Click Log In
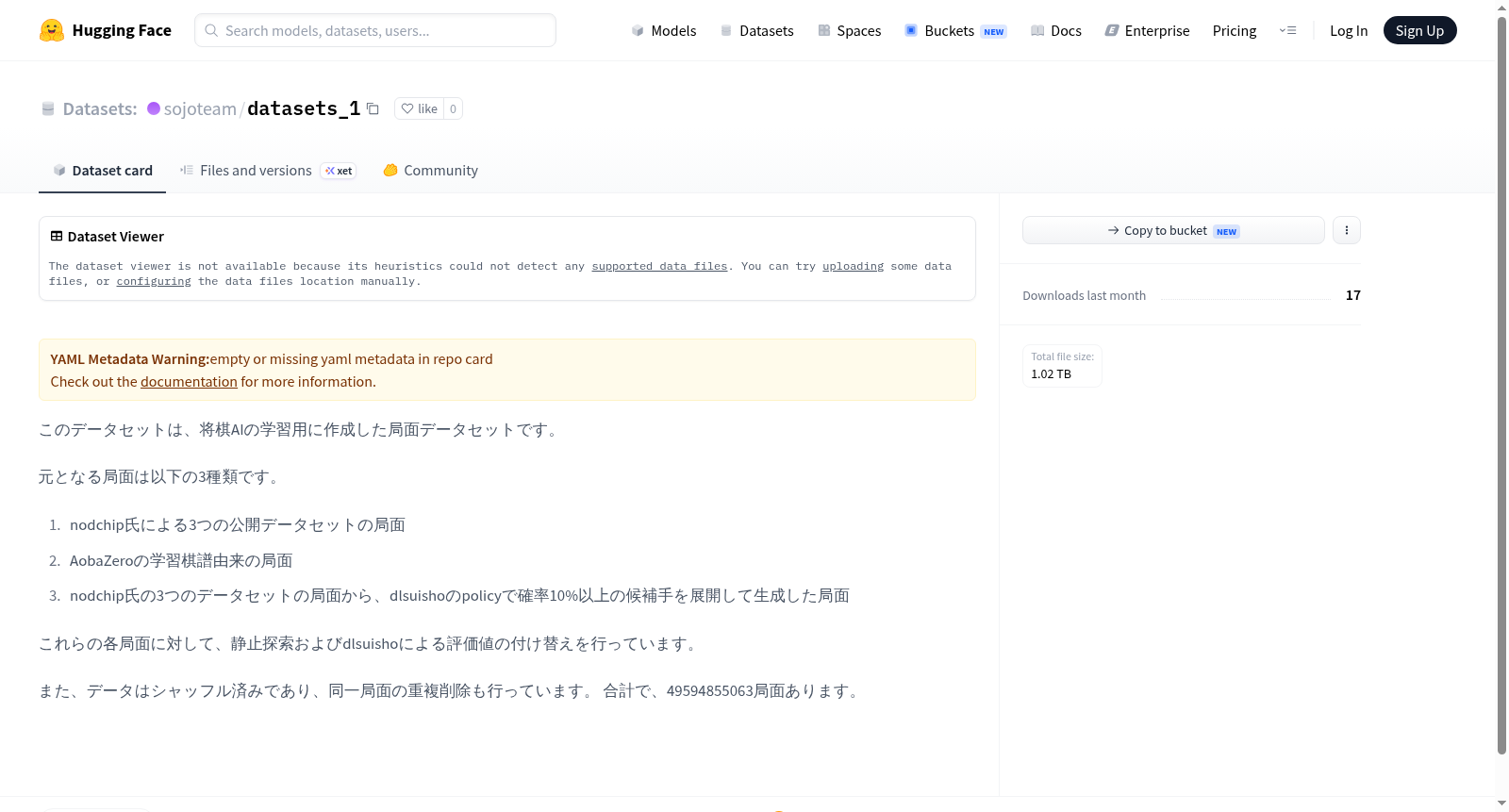 tap(1349, 30)
